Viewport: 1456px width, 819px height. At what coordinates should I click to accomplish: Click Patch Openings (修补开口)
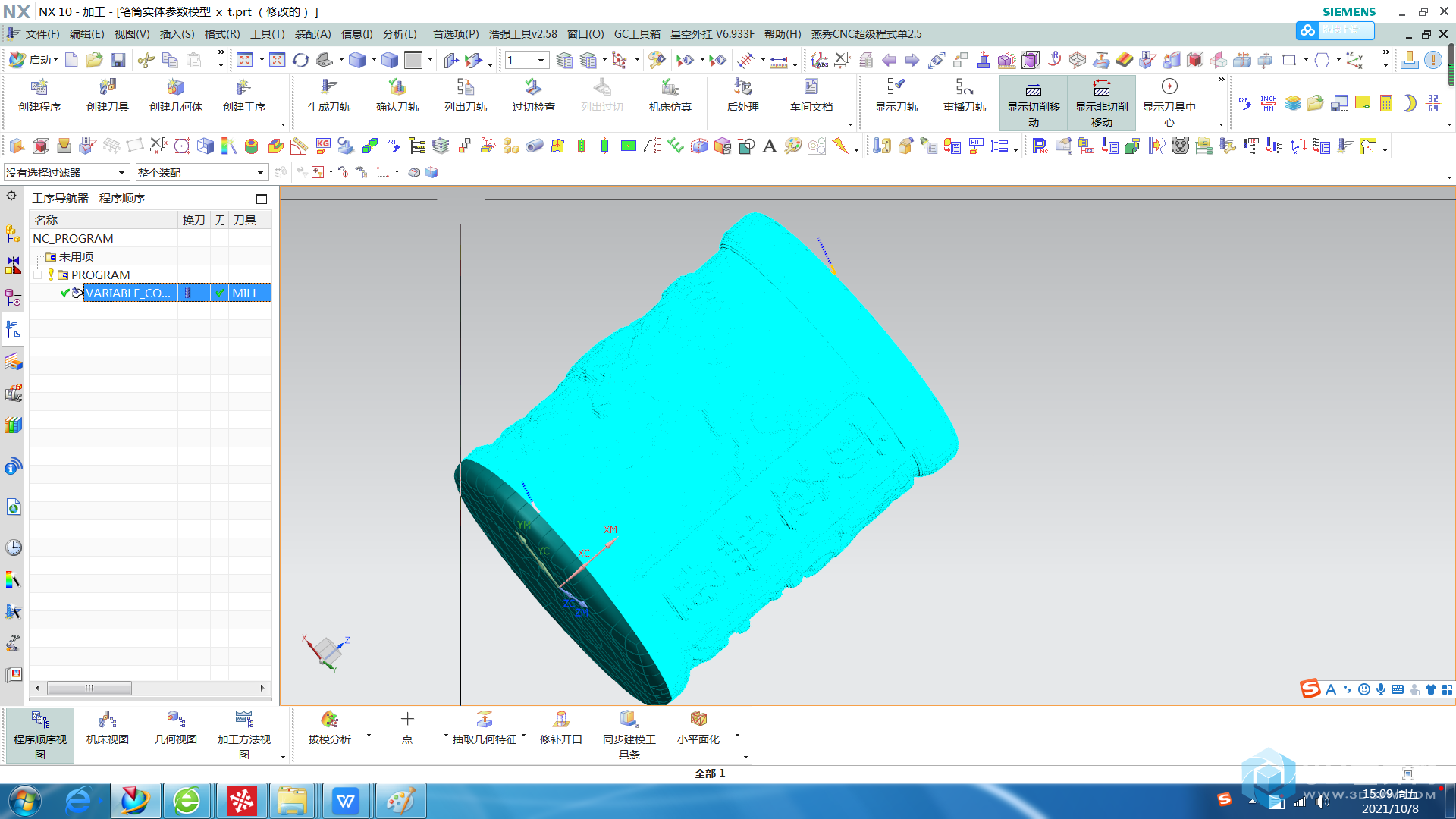click(x=561, y=728)
